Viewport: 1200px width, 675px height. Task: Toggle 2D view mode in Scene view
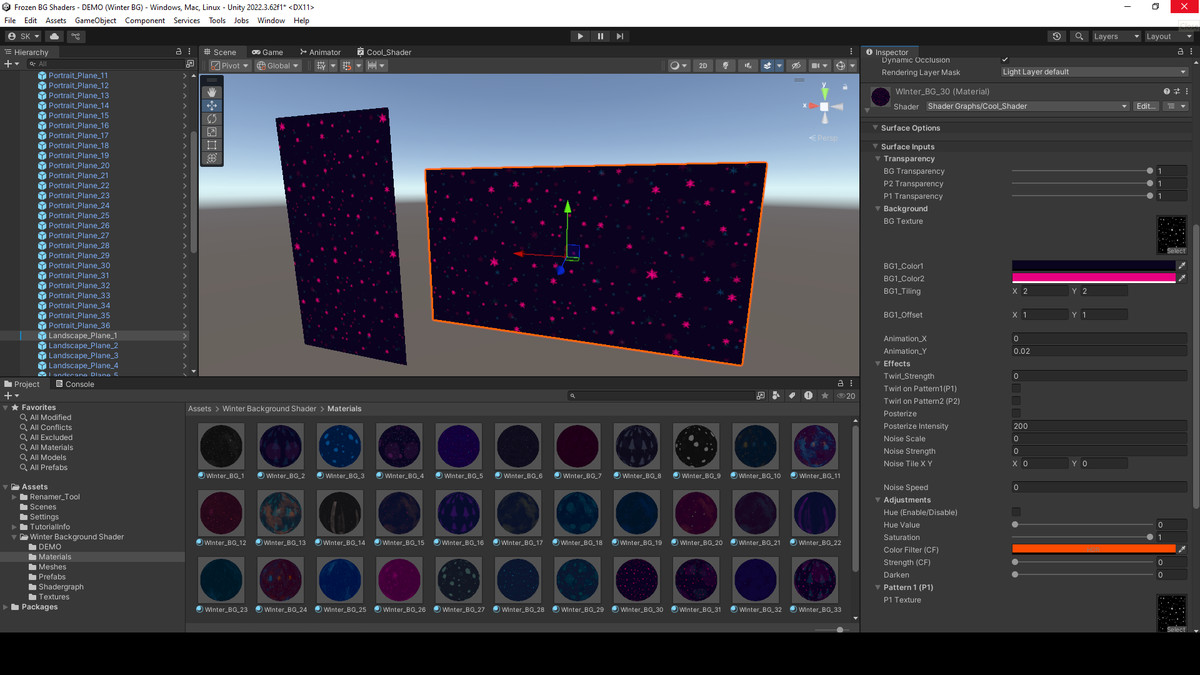tap(703, 66)
